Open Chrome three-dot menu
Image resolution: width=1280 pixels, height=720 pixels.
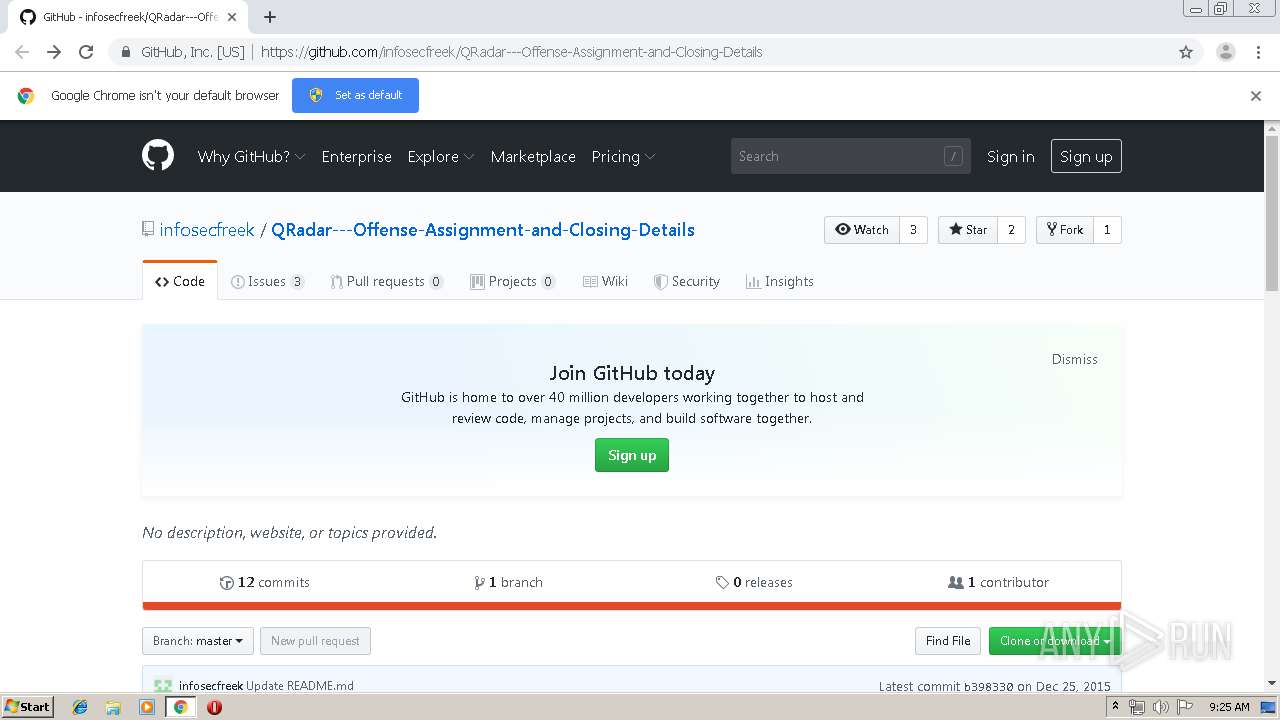(x=1258, y=52)
